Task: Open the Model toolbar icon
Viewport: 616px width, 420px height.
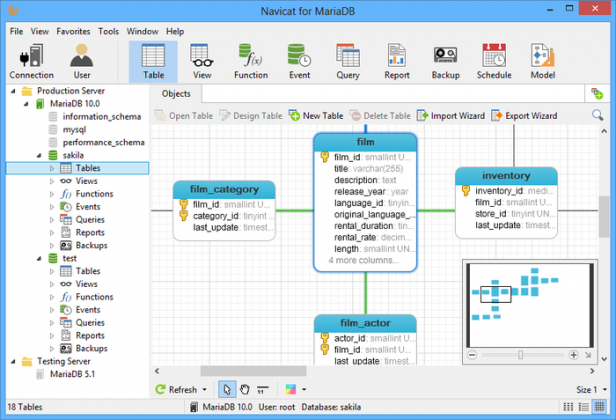Action: pos(542,60)
